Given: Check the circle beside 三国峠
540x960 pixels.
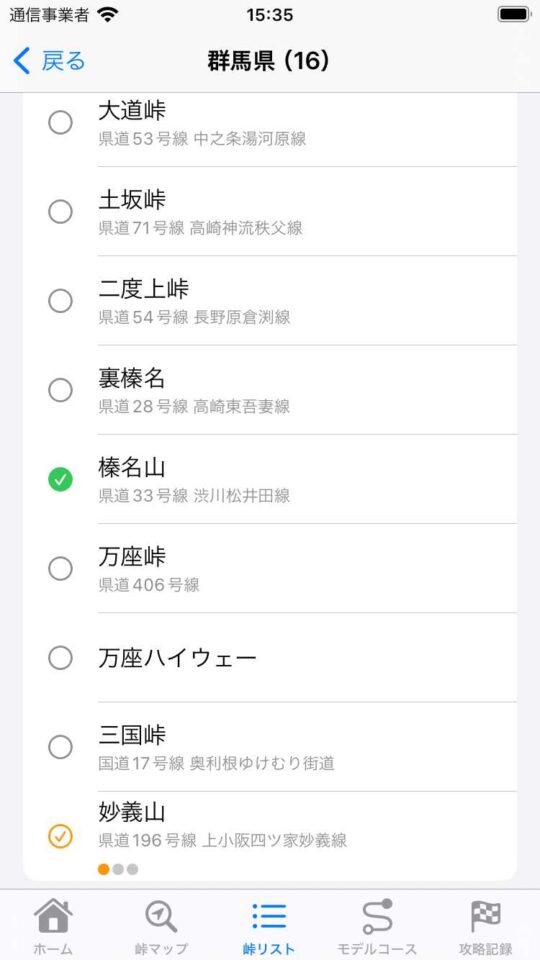Looking at the screenshot, I should point(60,747).
